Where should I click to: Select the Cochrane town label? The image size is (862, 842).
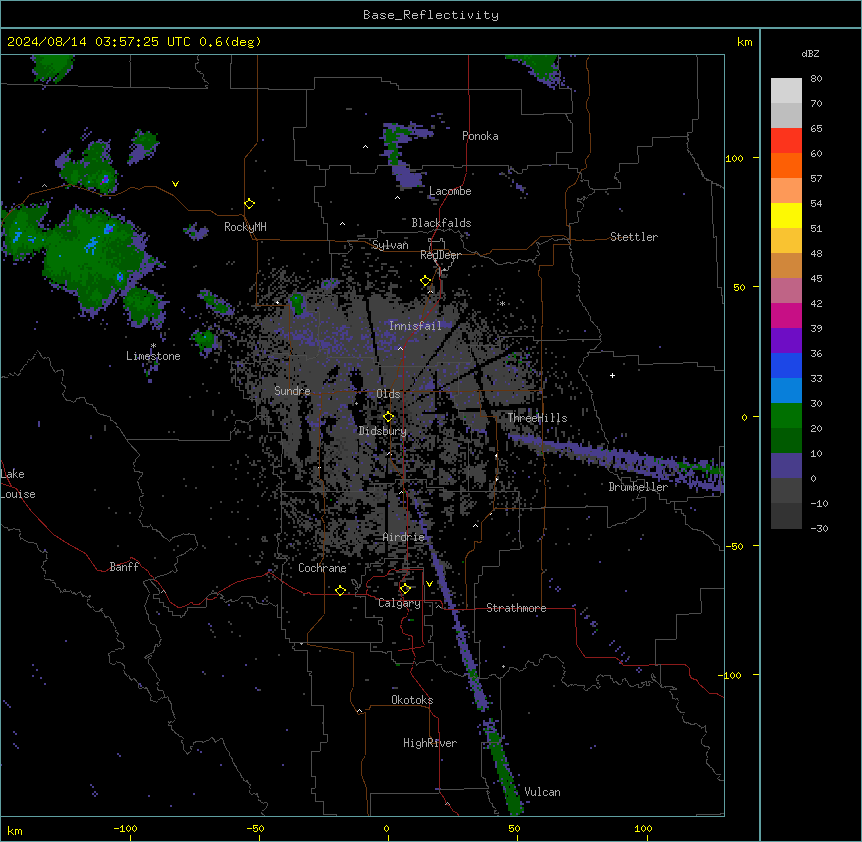point(322,568)
